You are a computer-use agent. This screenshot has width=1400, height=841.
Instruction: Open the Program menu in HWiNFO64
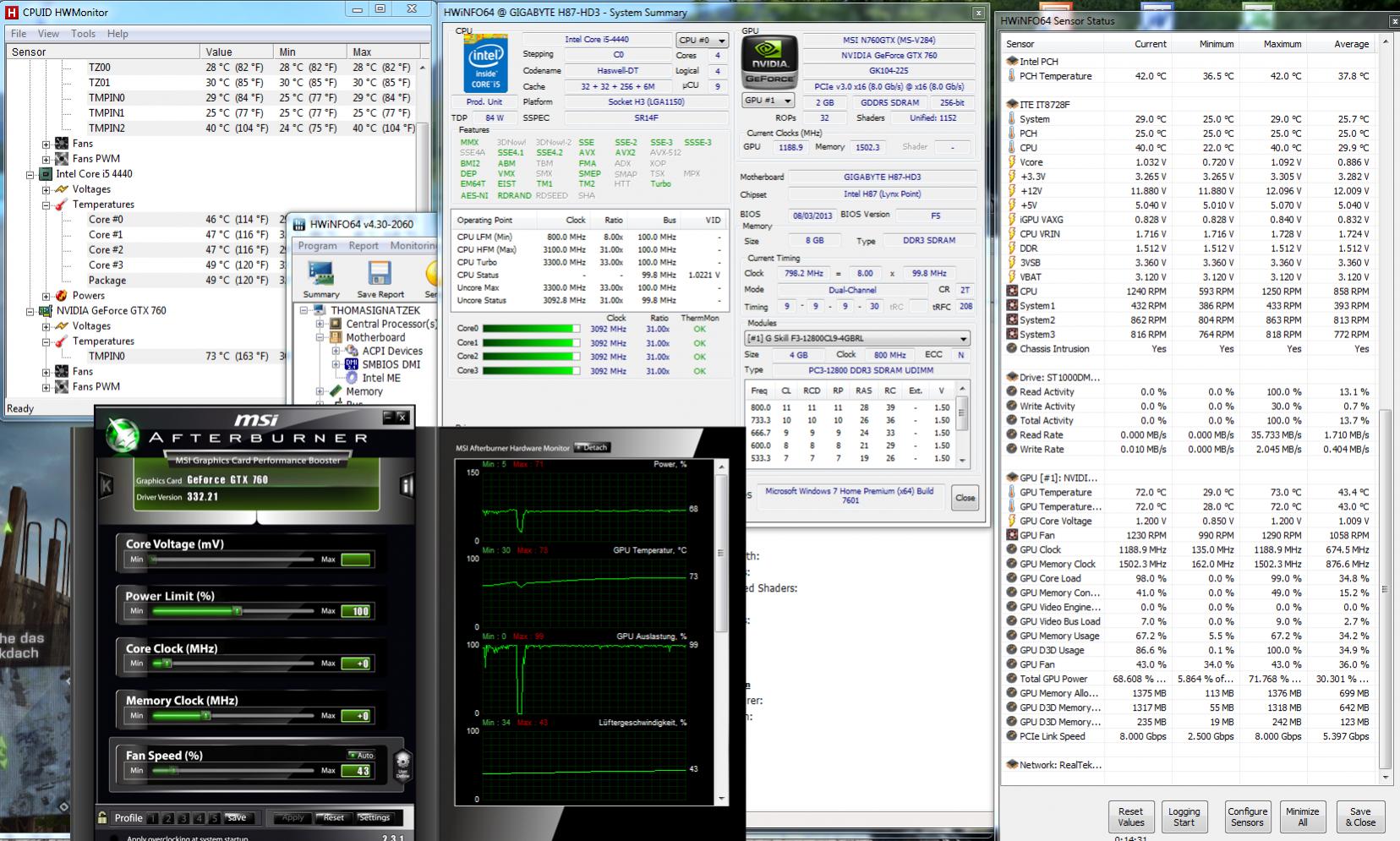point(317,246)
